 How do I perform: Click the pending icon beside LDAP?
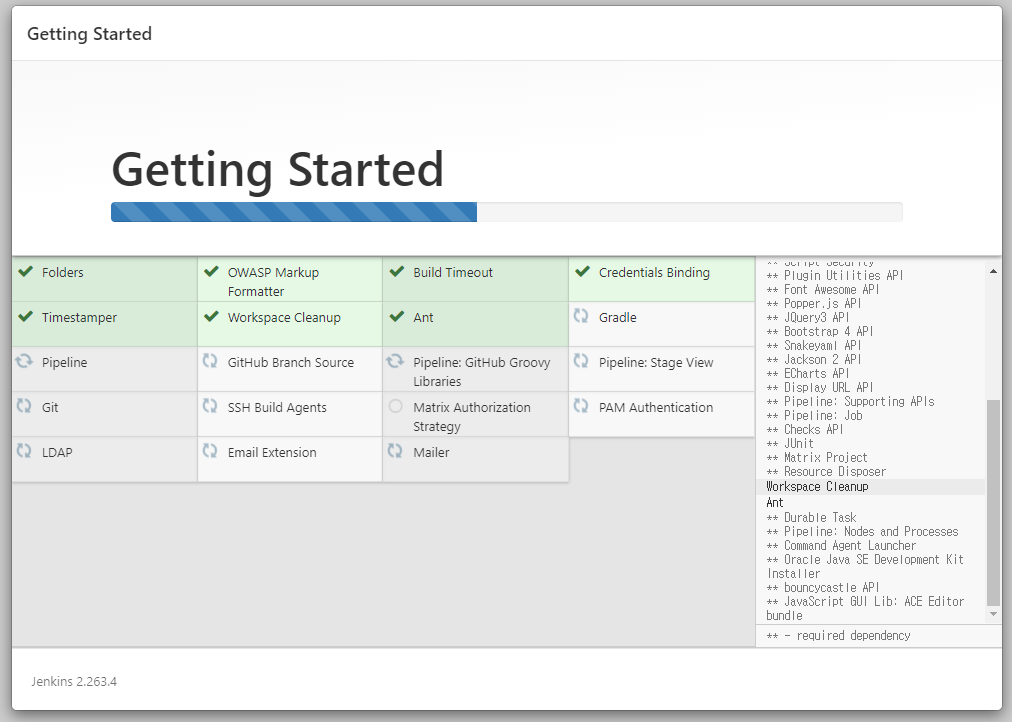pos(24,451)
